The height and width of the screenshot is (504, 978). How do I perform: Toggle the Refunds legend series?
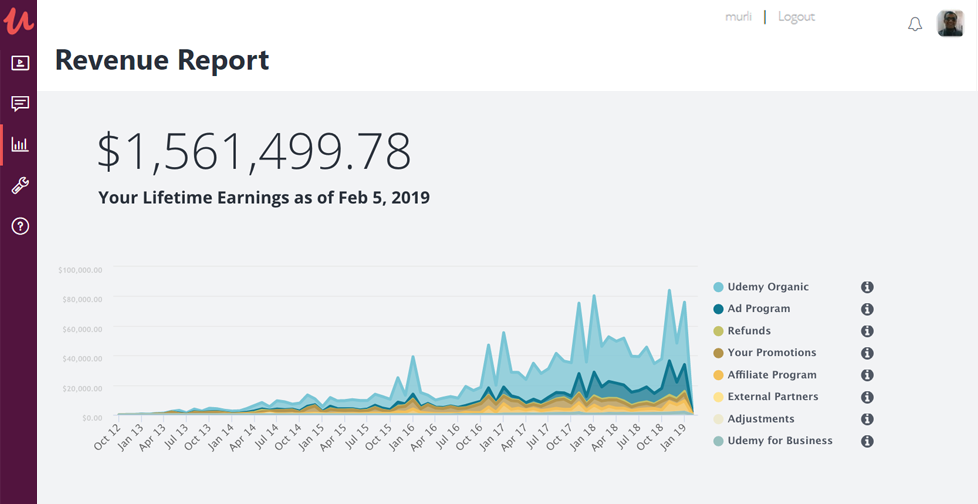[742, 331]
